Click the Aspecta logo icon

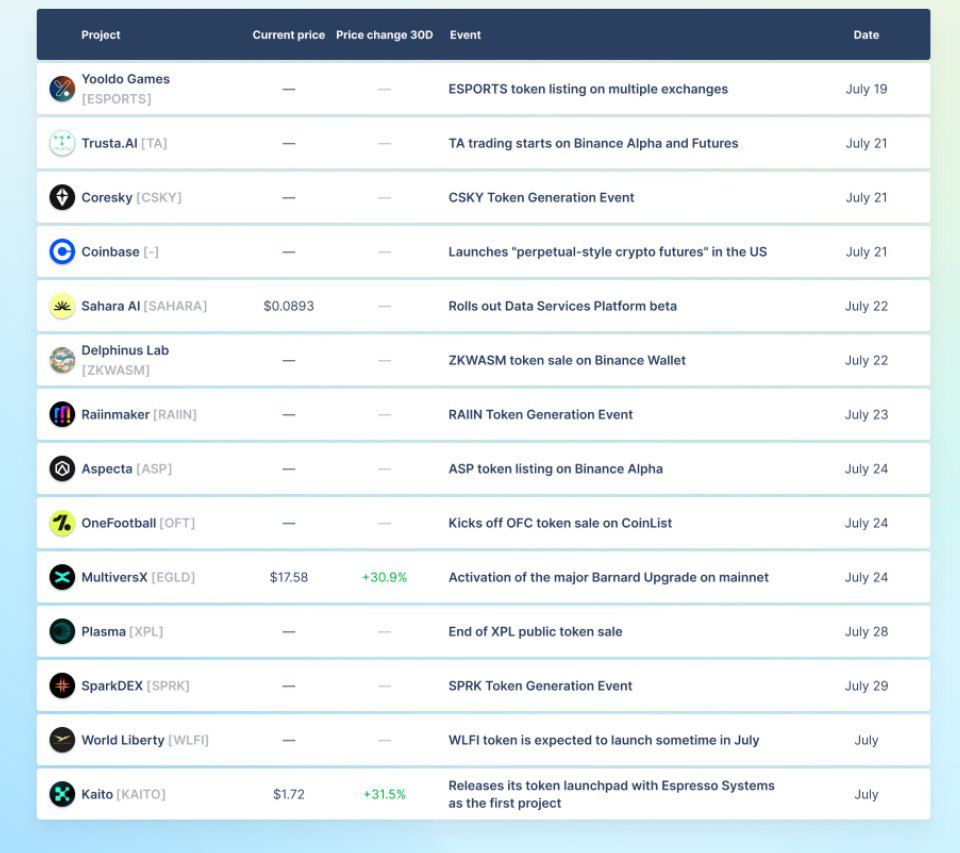pos(62,469)
